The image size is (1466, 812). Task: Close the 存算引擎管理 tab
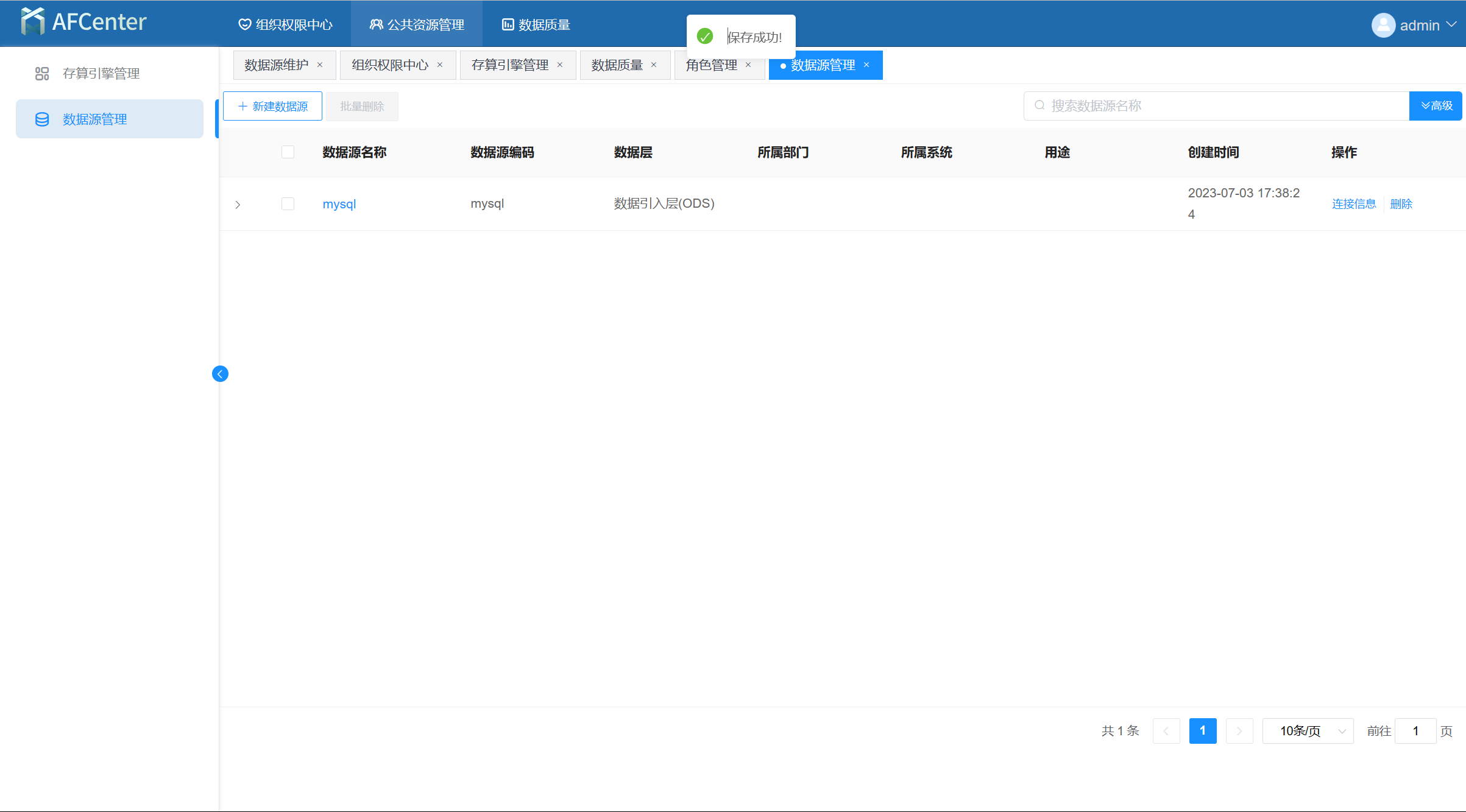coord(560,65)
